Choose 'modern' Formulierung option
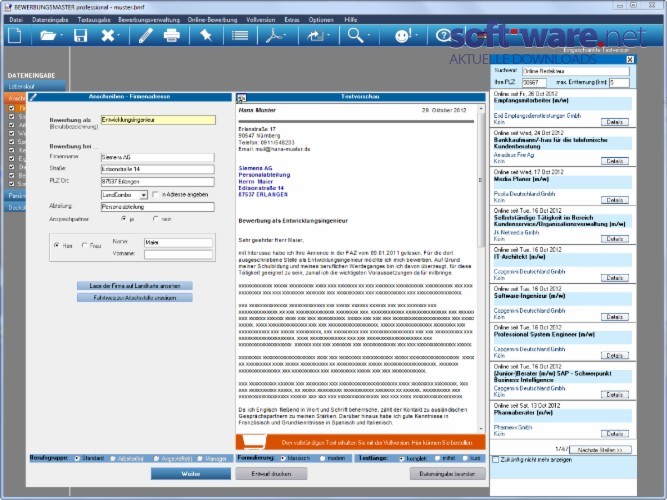667x500 pixels. [322, 458]
